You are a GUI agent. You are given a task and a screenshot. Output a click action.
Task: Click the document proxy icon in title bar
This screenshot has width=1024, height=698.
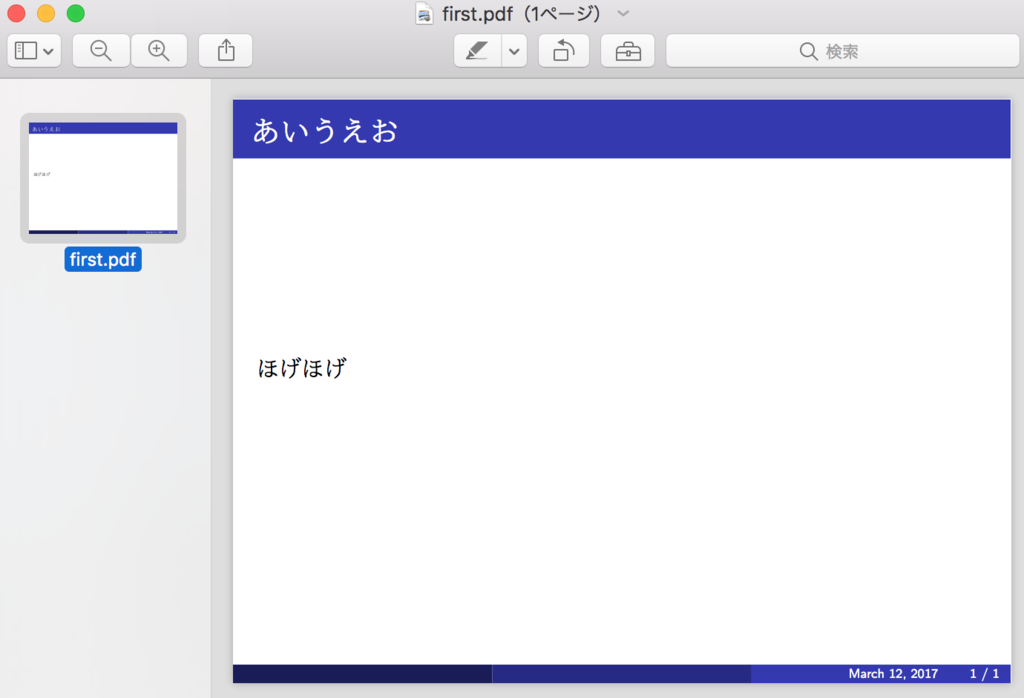click(x=424, y=13)
